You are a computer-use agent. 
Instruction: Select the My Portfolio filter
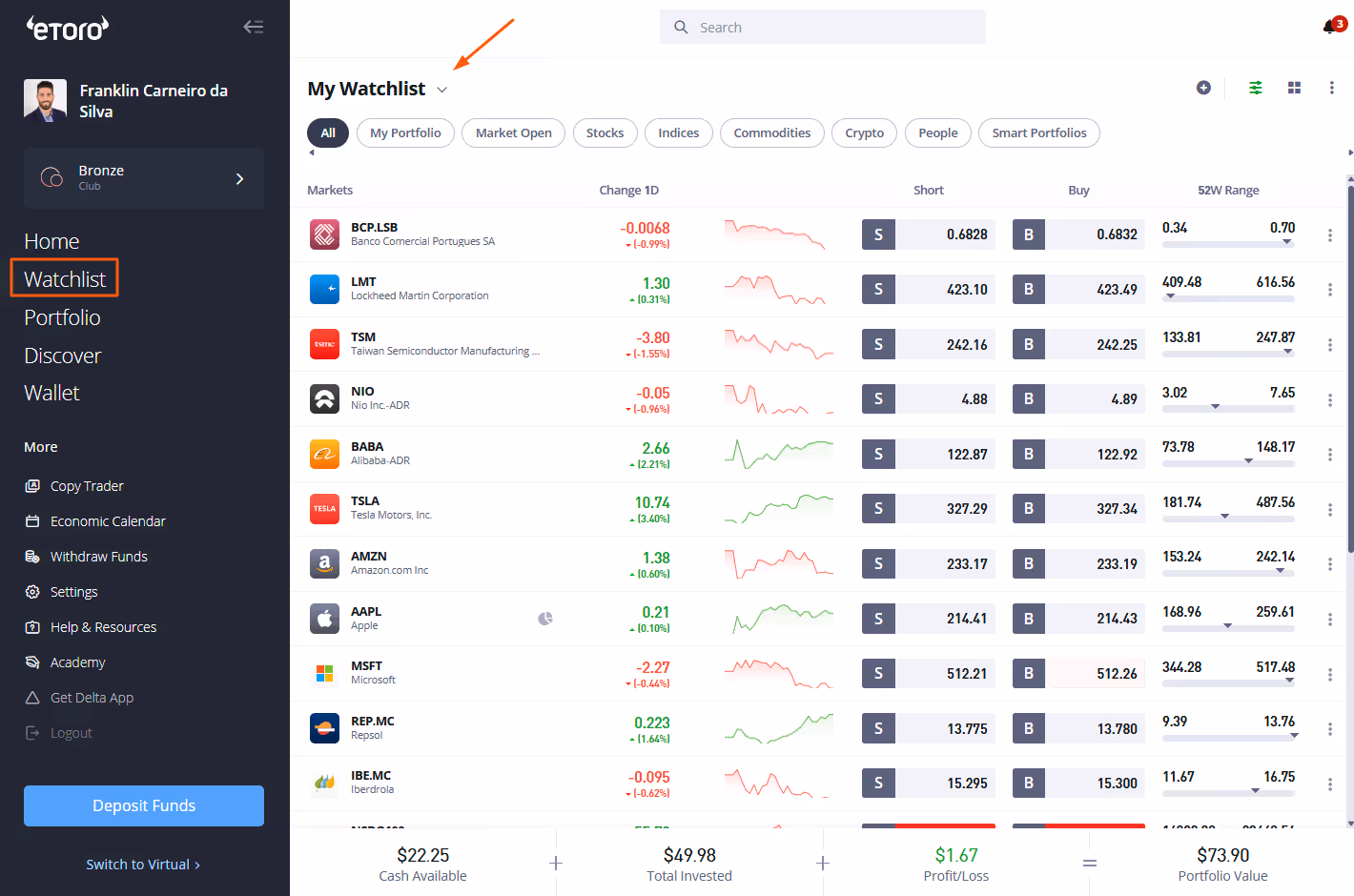(405, 132)
